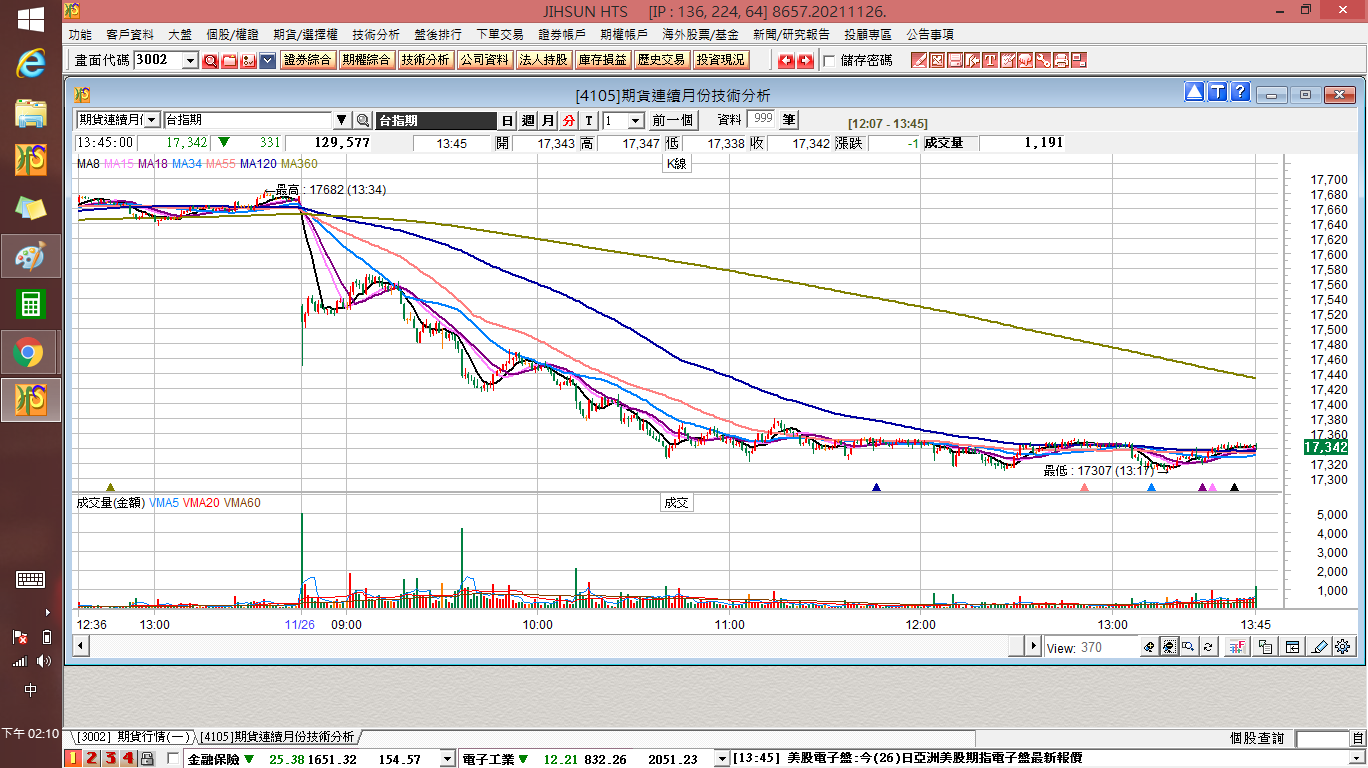Expand the 台指期 symbol dropdown arrow
Image resolution: width=1368 pixels, height=768 pixels.
tap(342, 120)
